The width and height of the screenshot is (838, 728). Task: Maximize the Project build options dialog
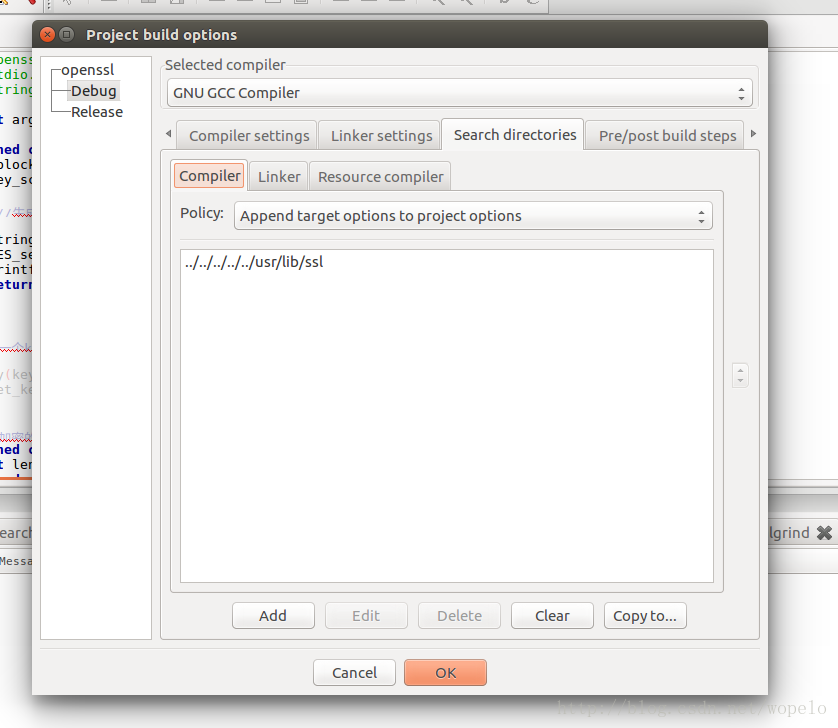coord(66,35)
